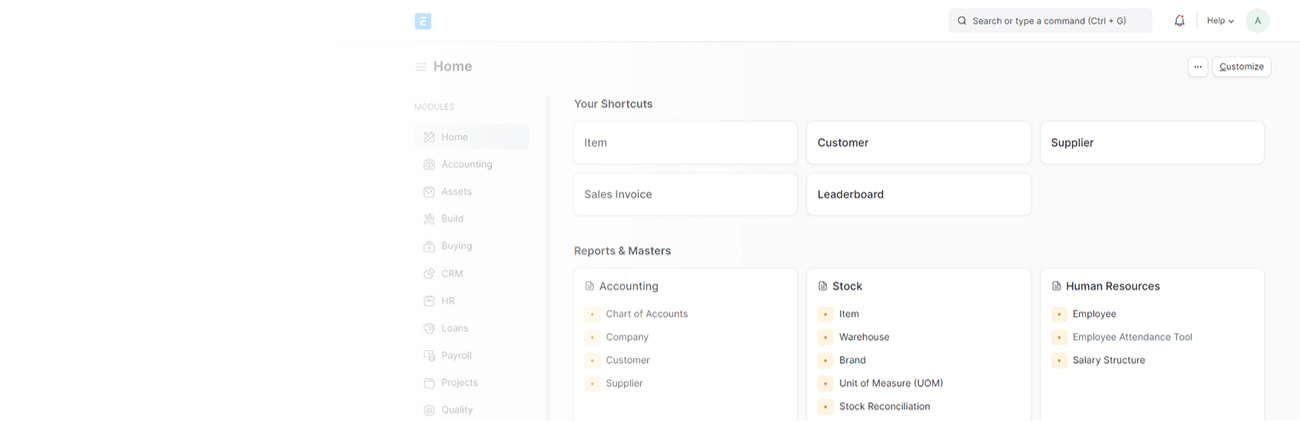
Task: Open Stock Reconciliation link
Action: click(x=884, y=407)
